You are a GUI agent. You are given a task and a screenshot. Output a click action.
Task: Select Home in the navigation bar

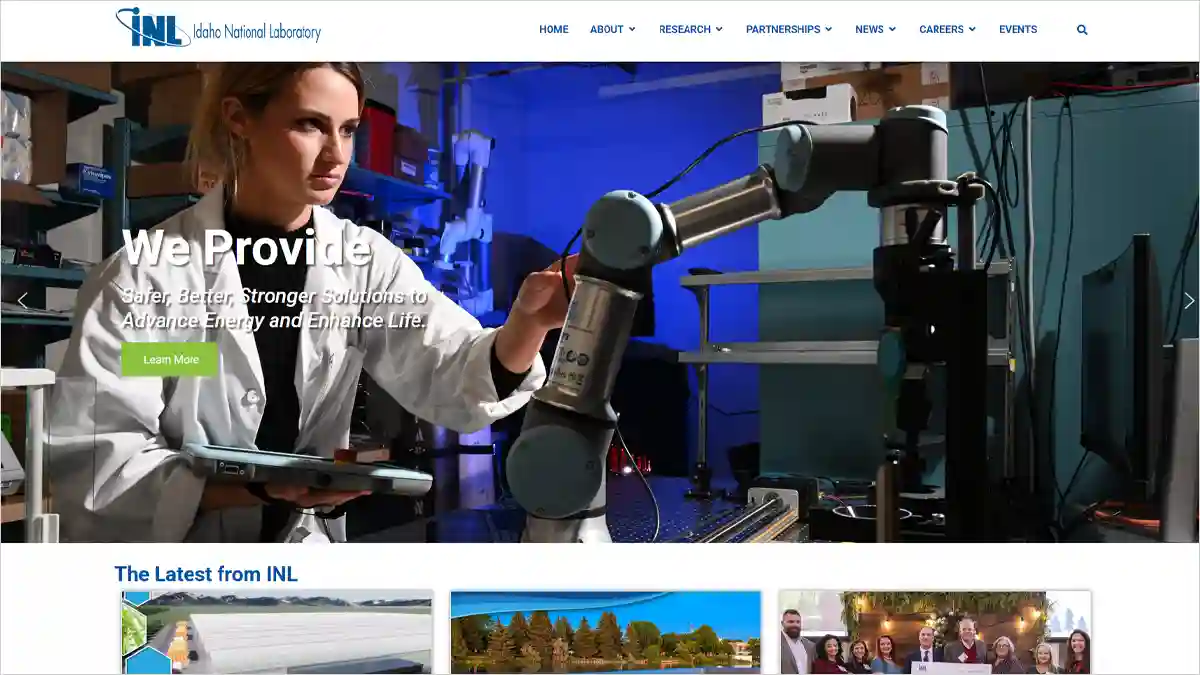coord(553,30)
